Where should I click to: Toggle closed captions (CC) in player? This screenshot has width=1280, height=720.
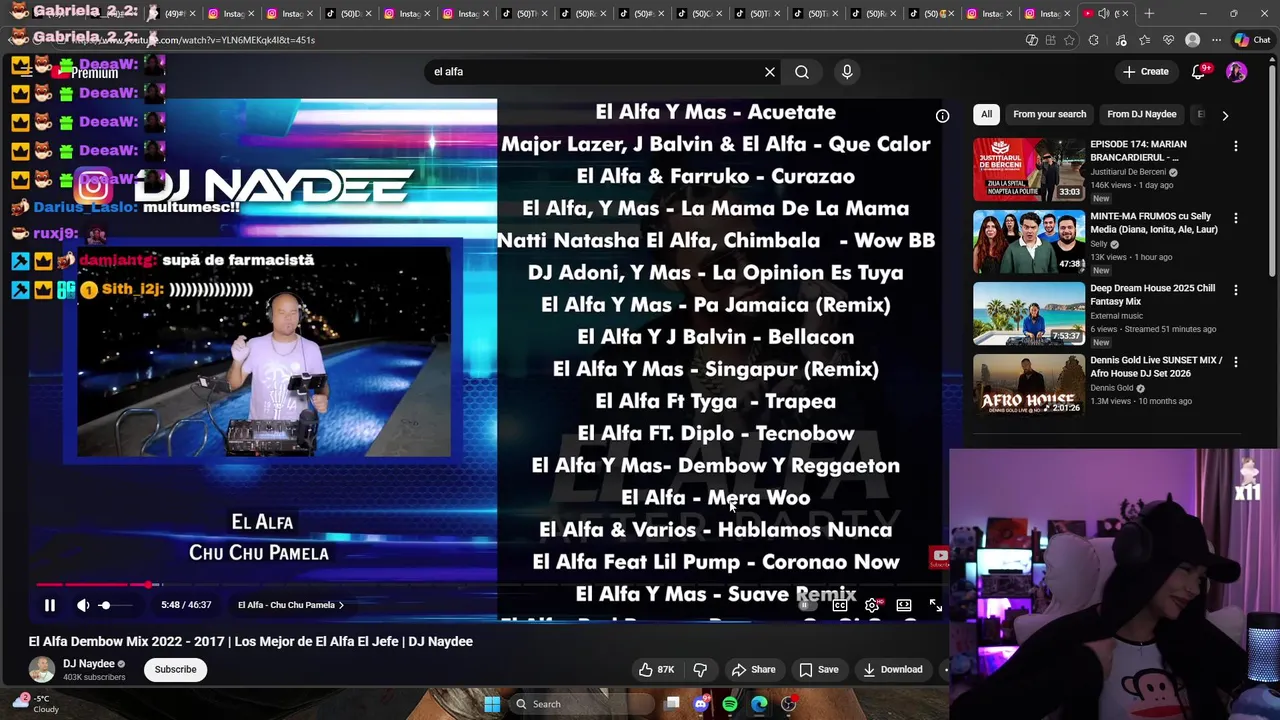[x=840, y=605]
